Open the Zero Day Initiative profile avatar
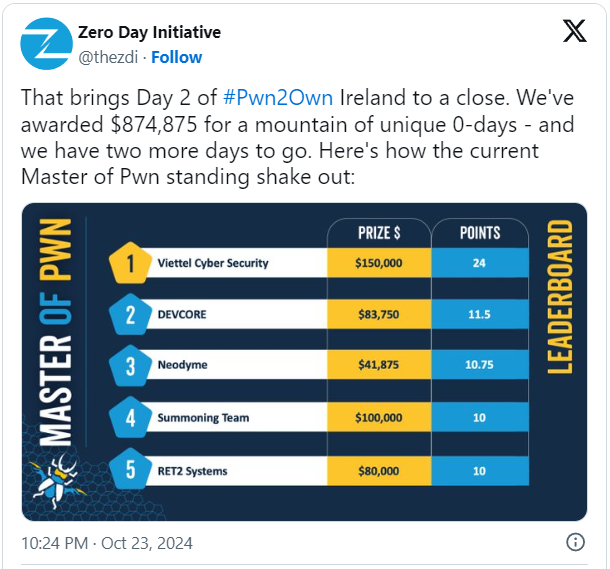610x569 pixels. point(45,45)
